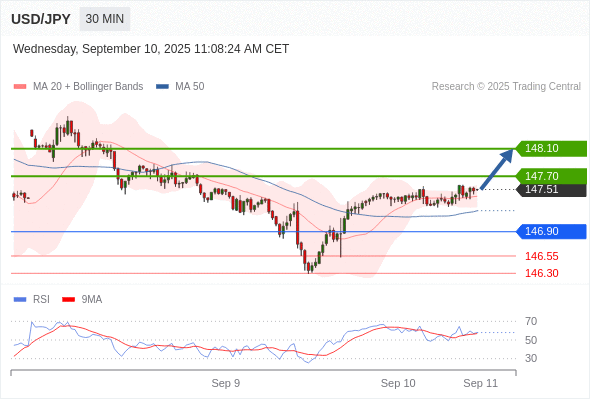Click the blue MA 50 legend swatch
This screenshot has height=400, width=590.
(162, 87)
